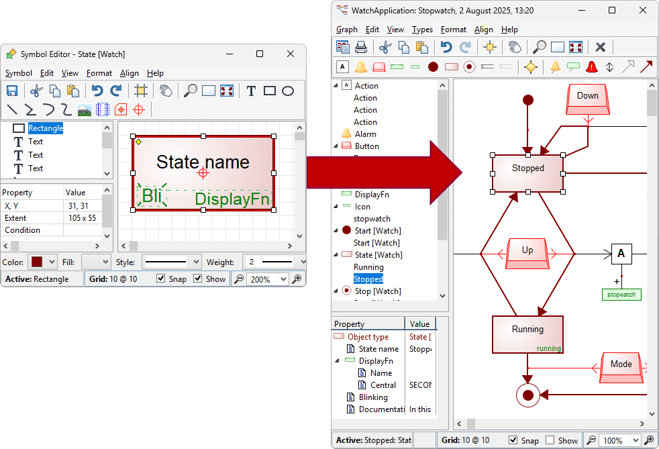Collapse the Stop [Watch] tree node

pos(336,291)
